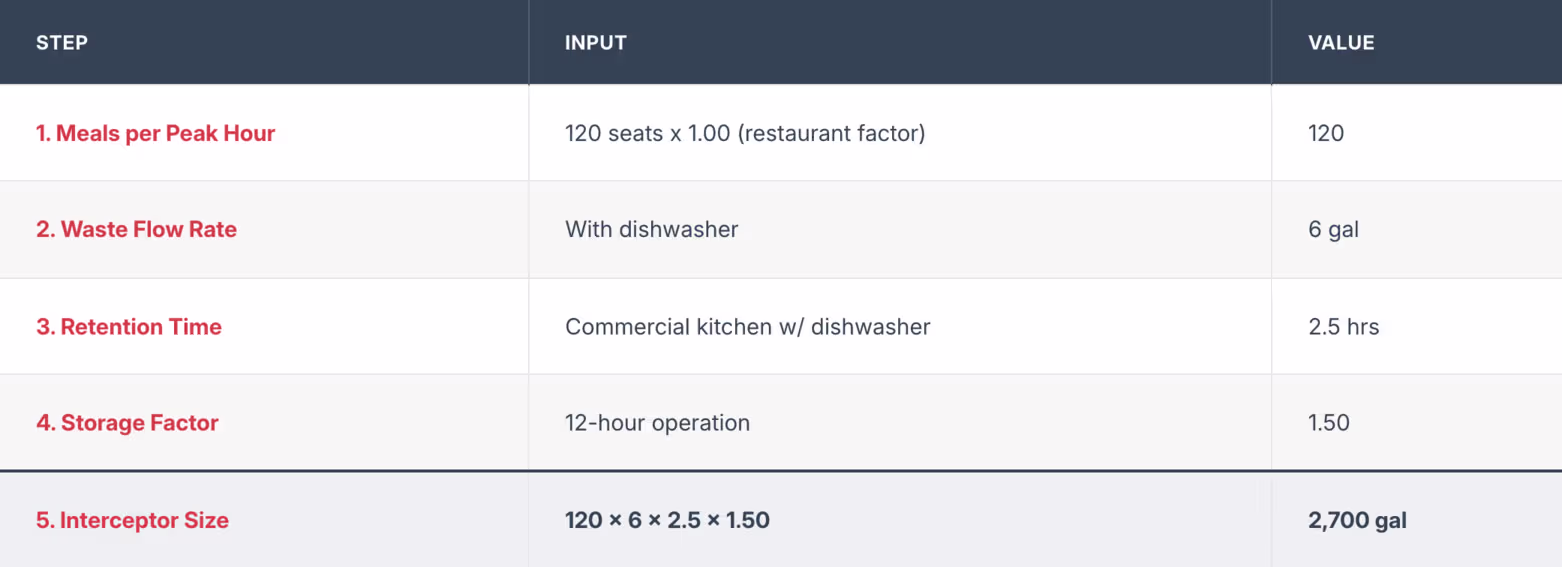Click the vertical divider right of INPUT header

[1271, 42]
